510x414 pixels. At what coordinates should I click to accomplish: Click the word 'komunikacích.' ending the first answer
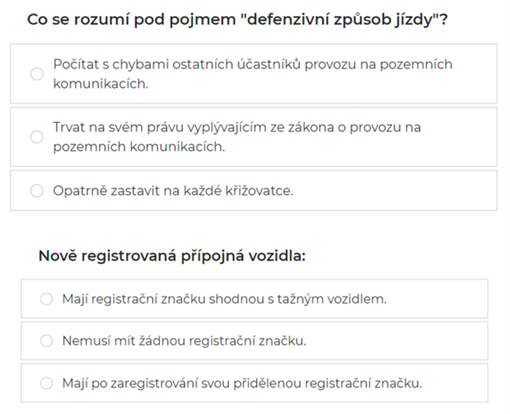(x=101, y=84)
